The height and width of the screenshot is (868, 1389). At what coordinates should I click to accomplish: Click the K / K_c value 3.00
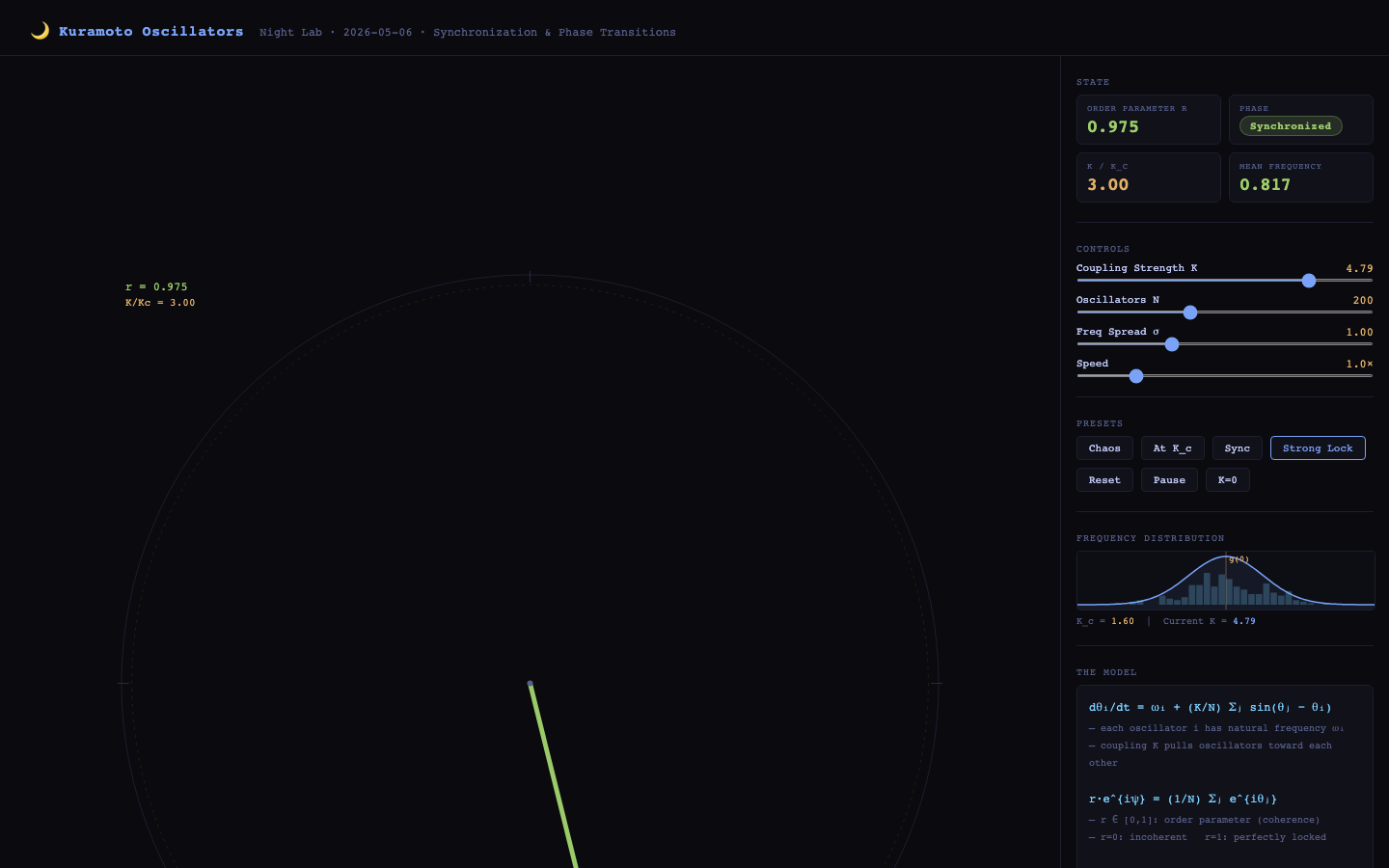pyautogui.click(x=1108, y=184)
